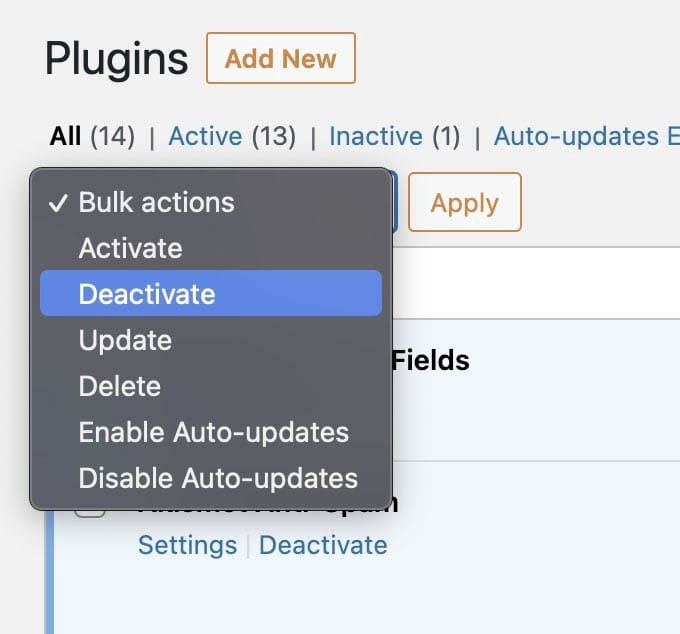Open the plugin Settings link
Screen dimensions: 680x634
pos(187,545)
